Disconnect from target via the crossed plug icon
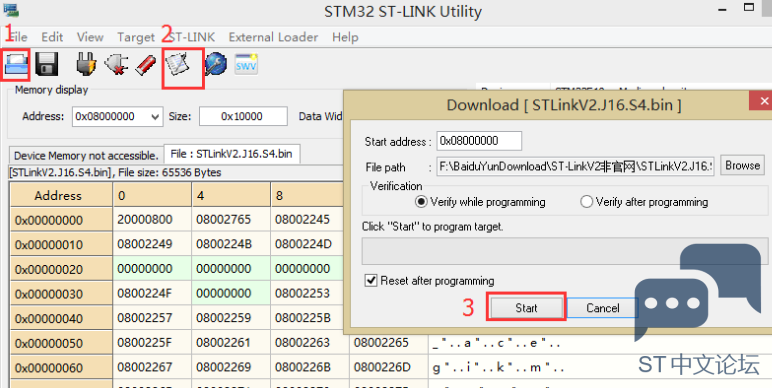The image size is (772, 388). click(116, 65)
